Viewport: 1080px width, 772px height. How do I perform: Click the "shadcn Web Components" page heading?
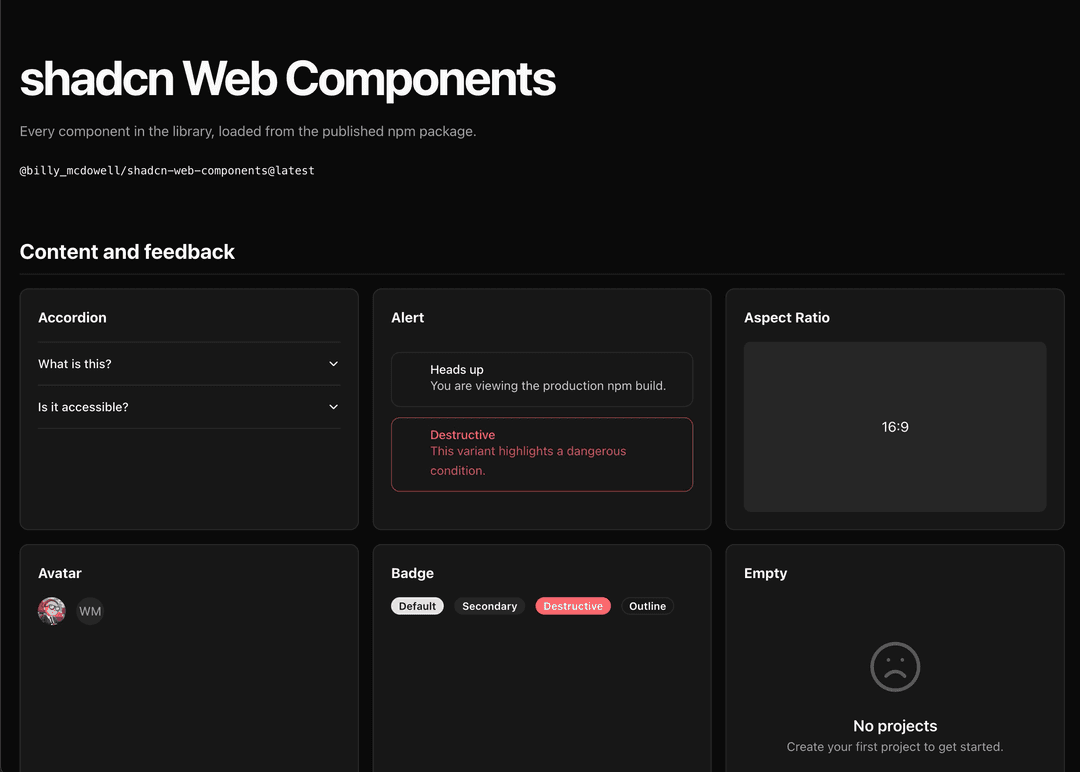click(288, 79)
